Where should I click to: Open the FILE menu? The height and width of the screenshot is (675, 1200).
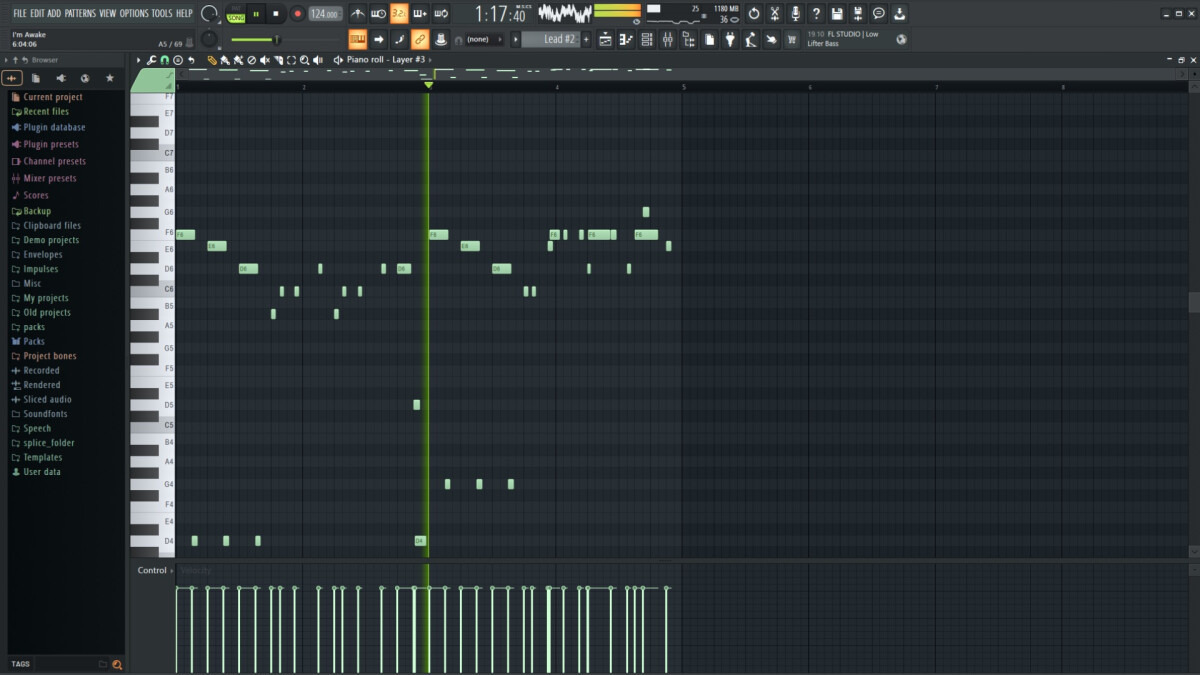20,13
